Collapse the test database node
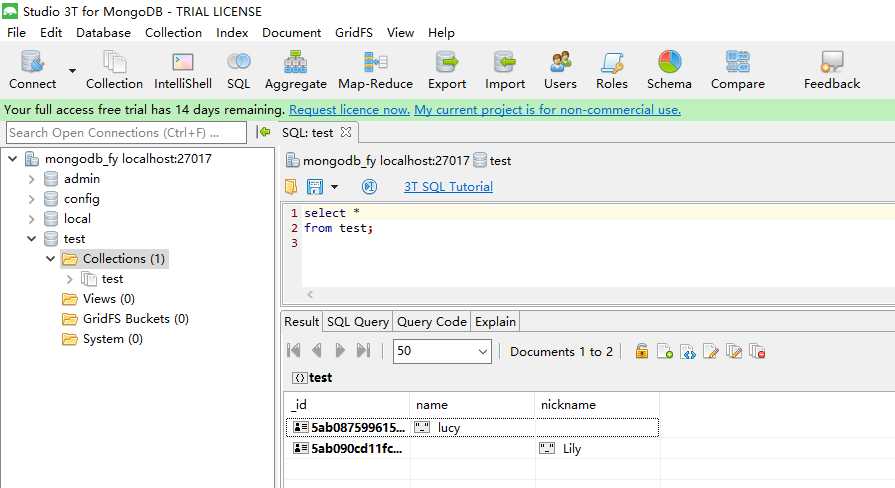Image resolution: width=895 pixels, height=488 pixels. click(x=31, y=239)
